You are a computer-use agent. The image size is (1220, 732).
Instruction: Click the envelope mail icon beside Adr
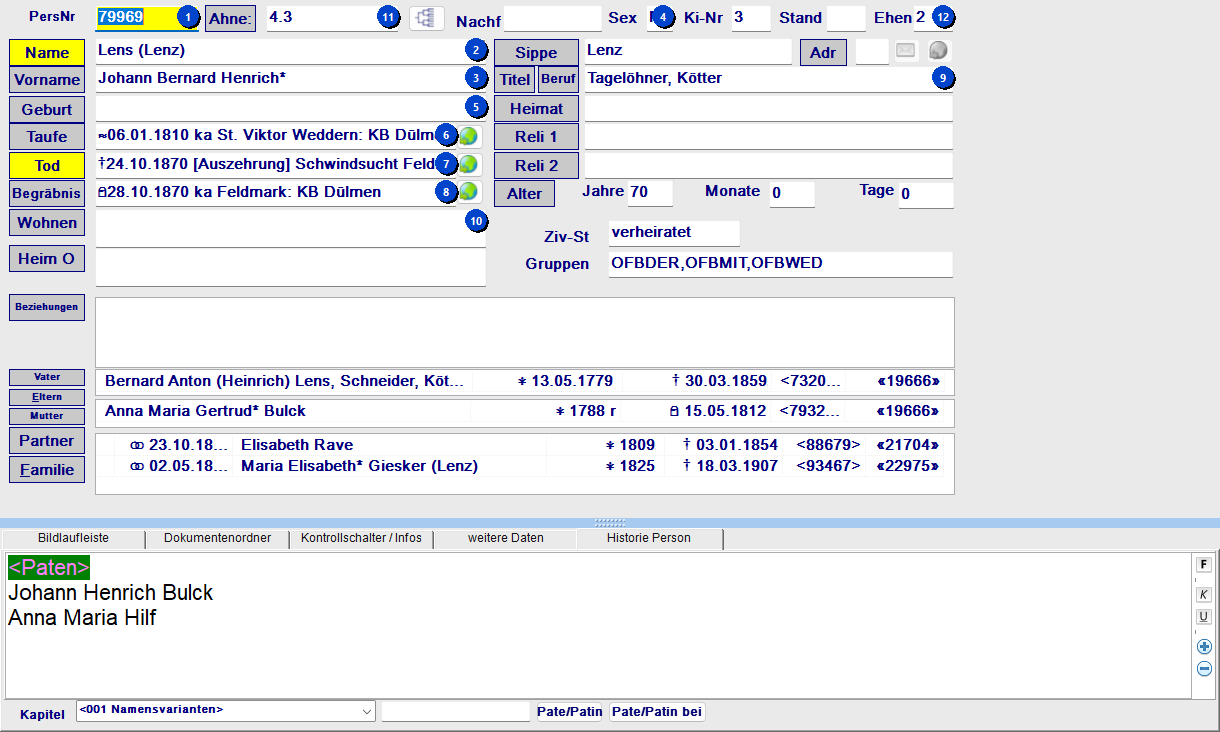tap(906, 51)
